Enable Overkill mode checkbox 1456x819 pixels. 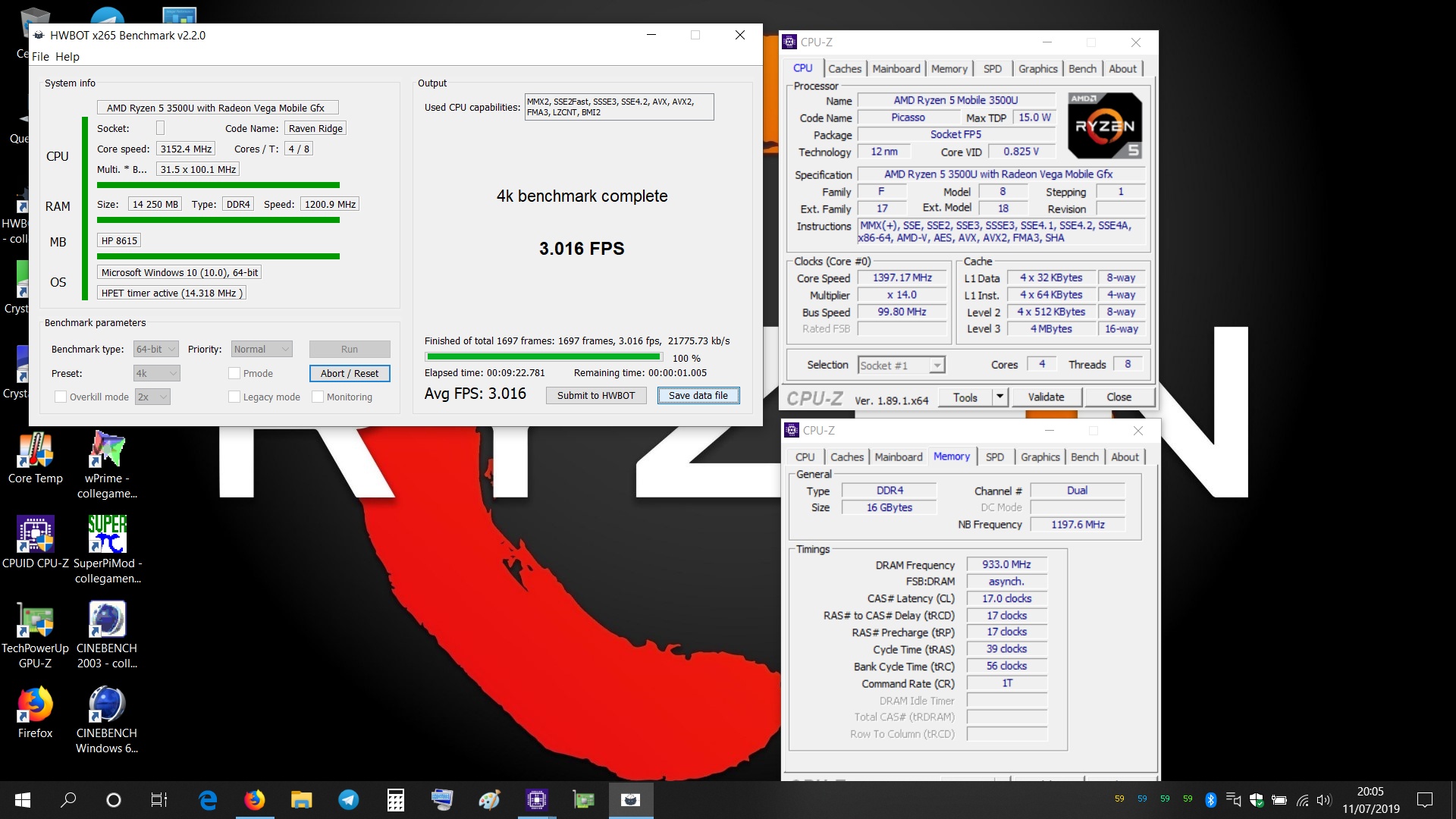[x=61, y=397]
